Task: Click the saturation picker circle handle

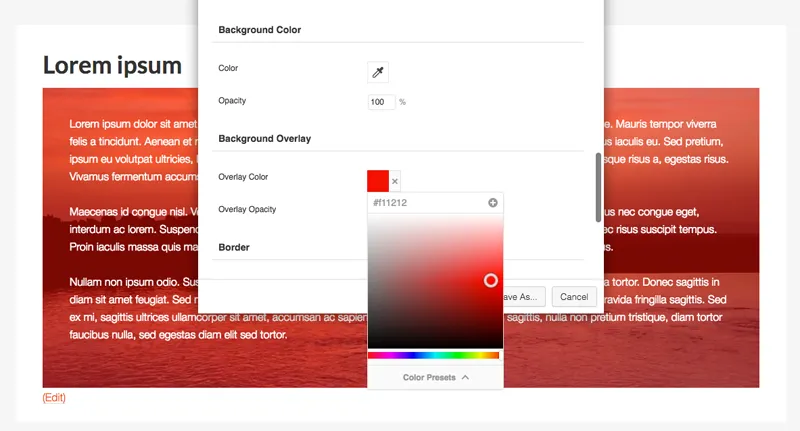Action: tap(491, 281)
